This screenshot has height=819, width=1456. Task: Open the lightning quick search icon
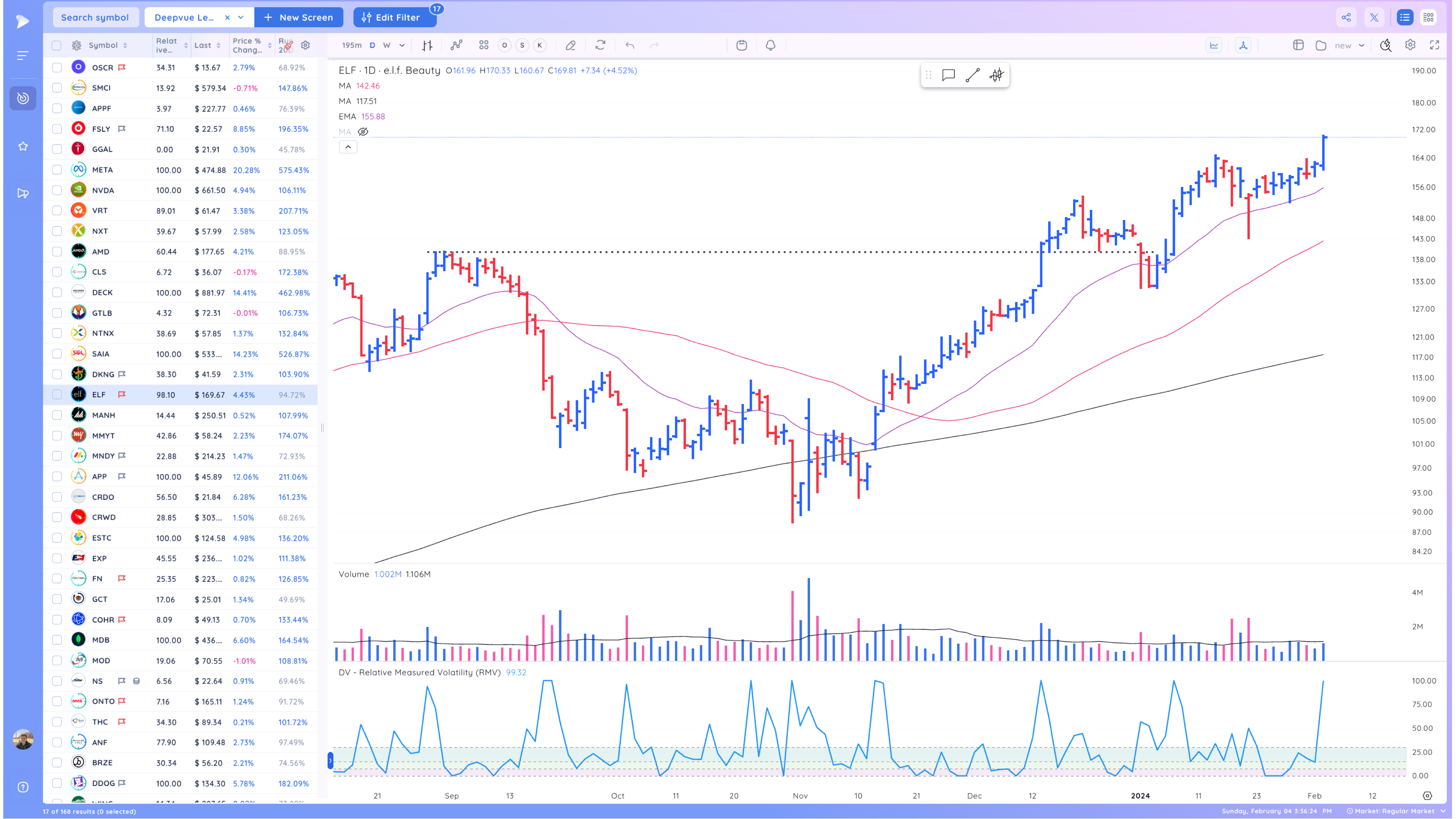coord(1386,45)
